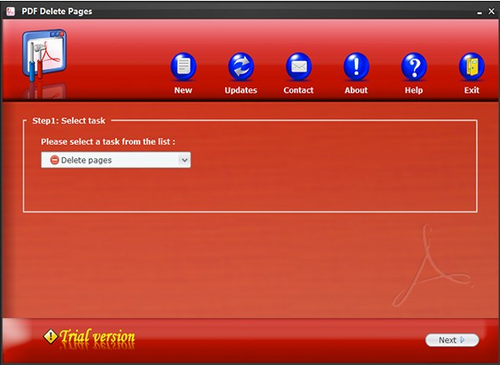Click the Trial version text
The width and height of the screenshot is (500, 365).
point(97,337)
